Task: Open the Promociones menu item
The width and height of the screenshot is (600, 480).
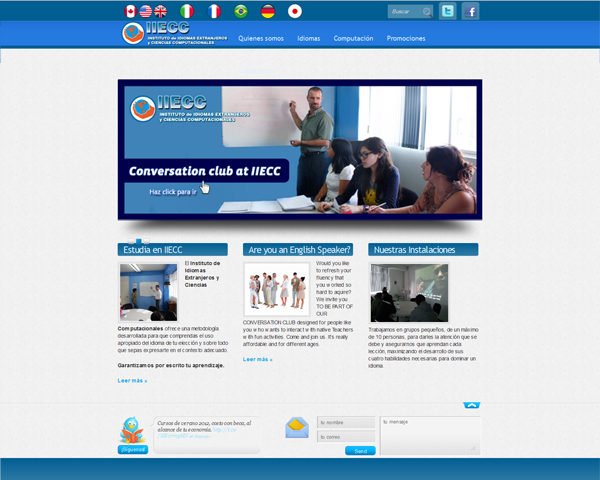Action: [x=406, y=38]
